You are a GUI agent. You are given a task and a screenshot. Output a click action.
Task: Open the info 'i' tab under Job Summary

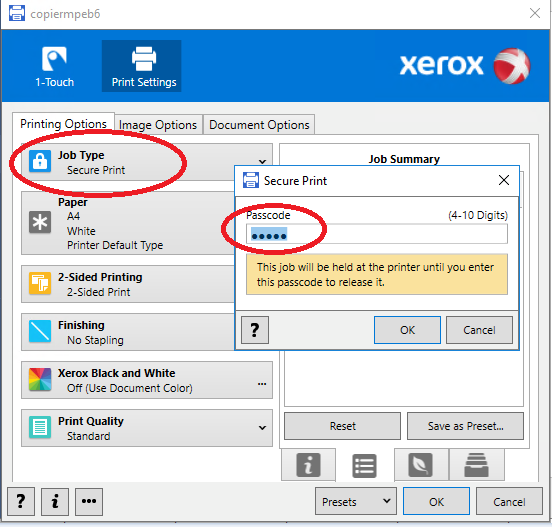pos(308,465)
